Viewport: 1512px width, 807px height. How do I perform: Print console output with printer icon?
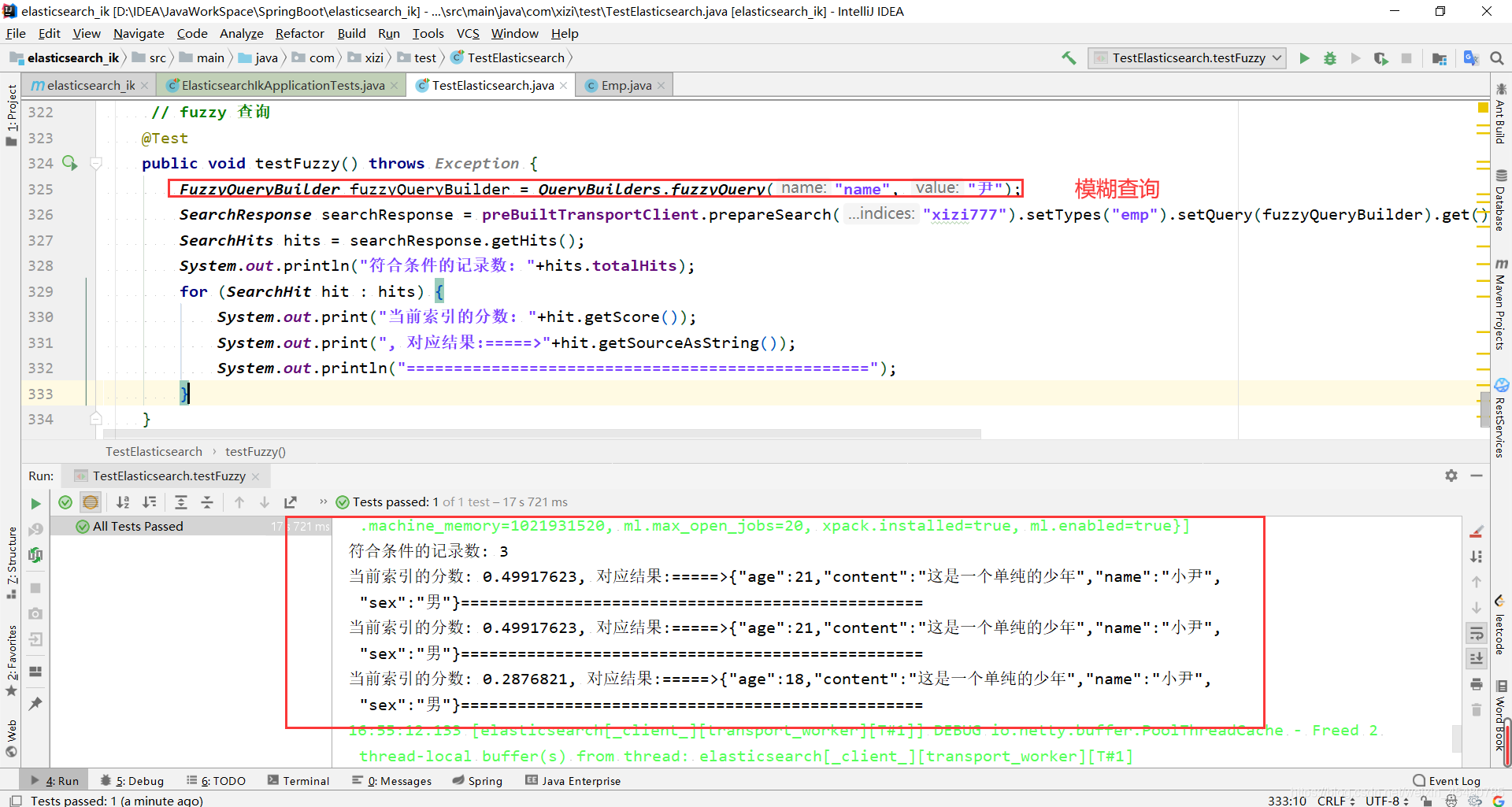(1477, 684)
